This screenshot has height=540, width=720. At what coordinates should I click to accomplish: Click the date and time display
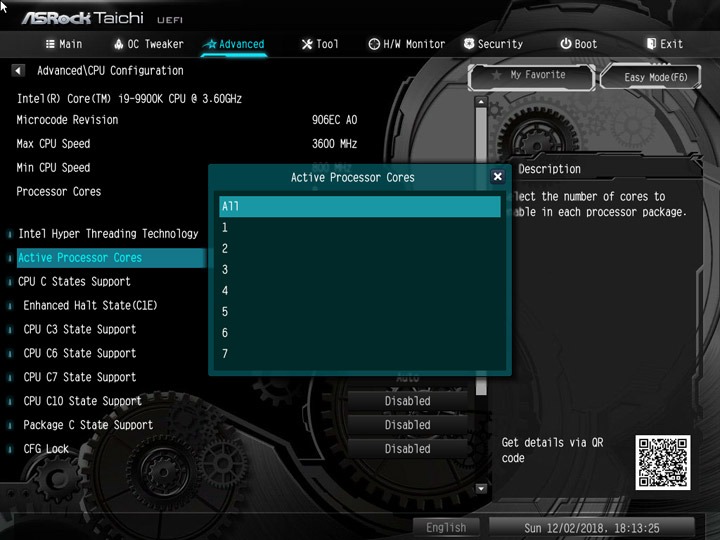[x=591, y=528]
